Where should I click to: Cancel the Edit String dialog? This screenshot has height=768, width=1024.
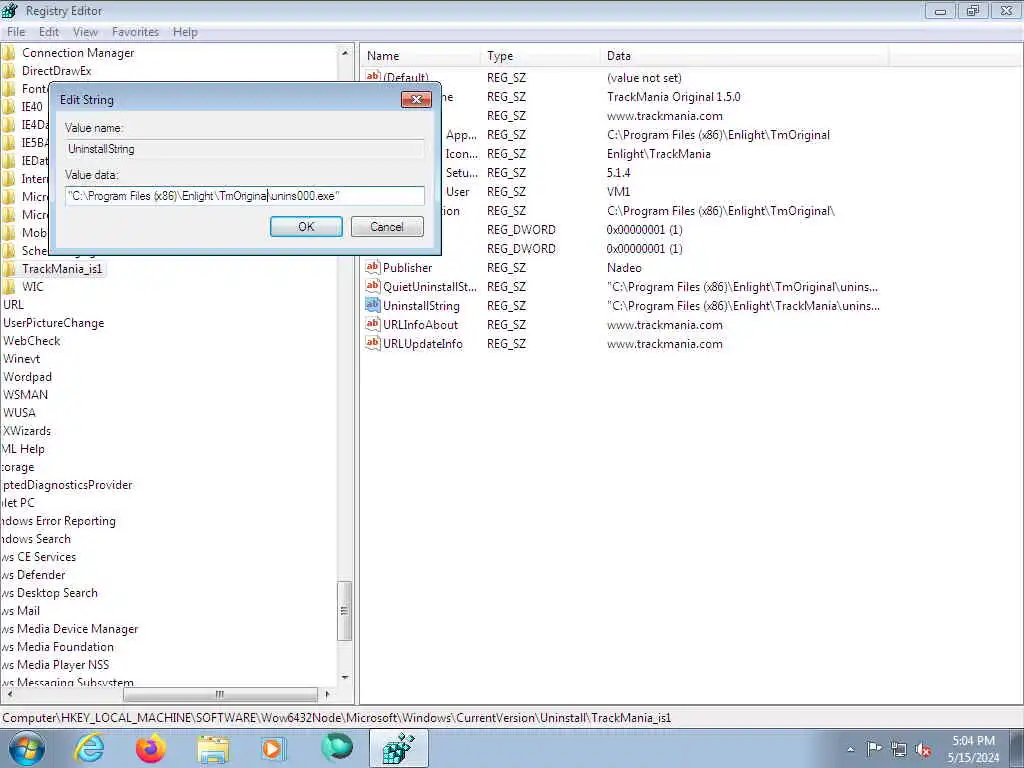point(387,227)
